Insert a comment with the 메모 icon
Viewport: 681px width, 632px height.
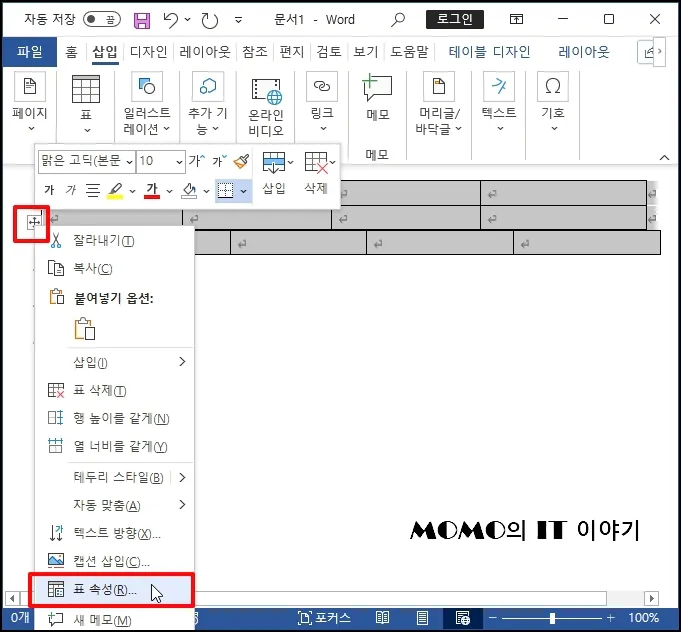tap(377, 88)
